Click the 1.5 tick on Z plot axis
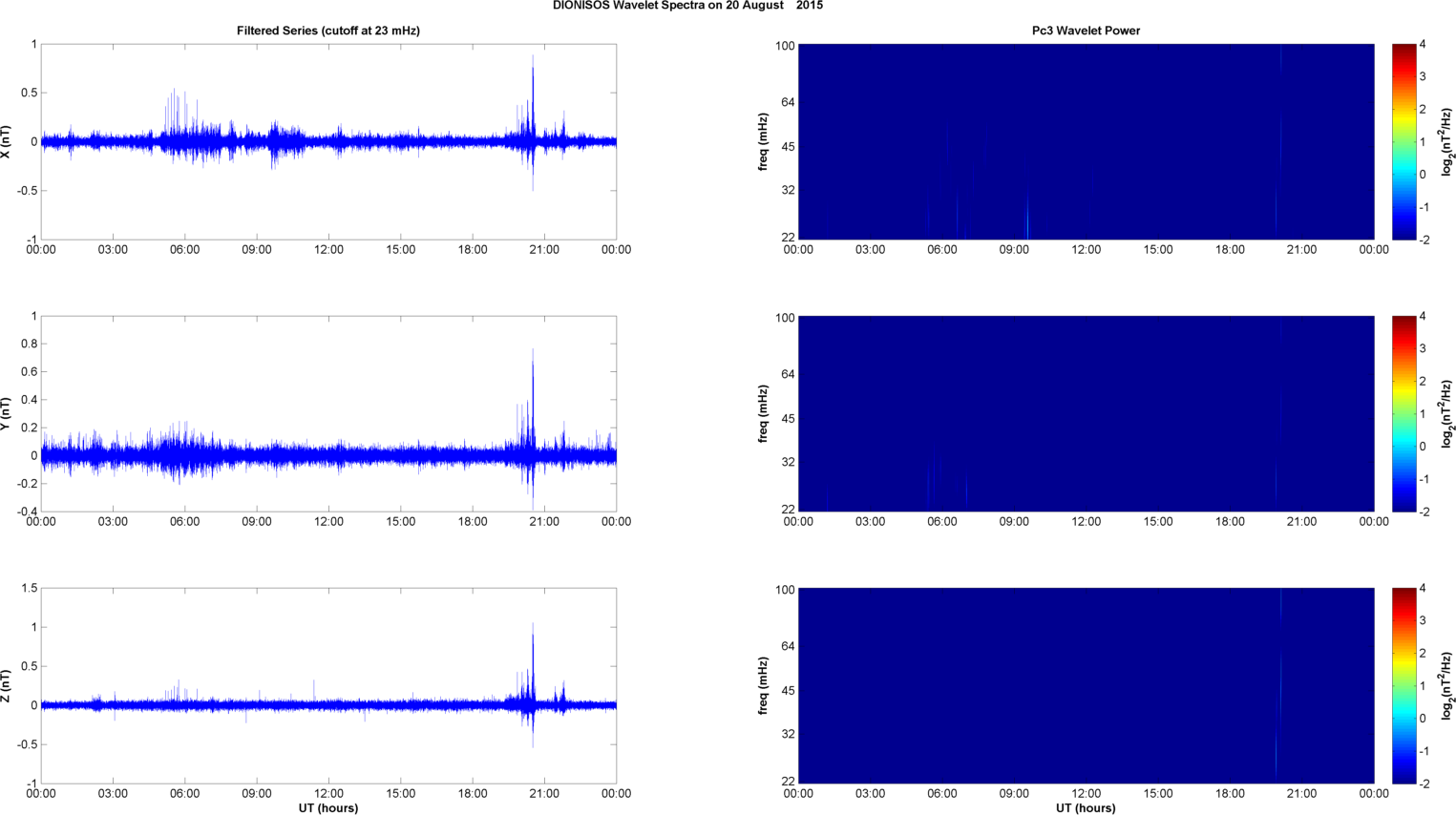This screenshot has height=815, width=1456. pos(29,588)
